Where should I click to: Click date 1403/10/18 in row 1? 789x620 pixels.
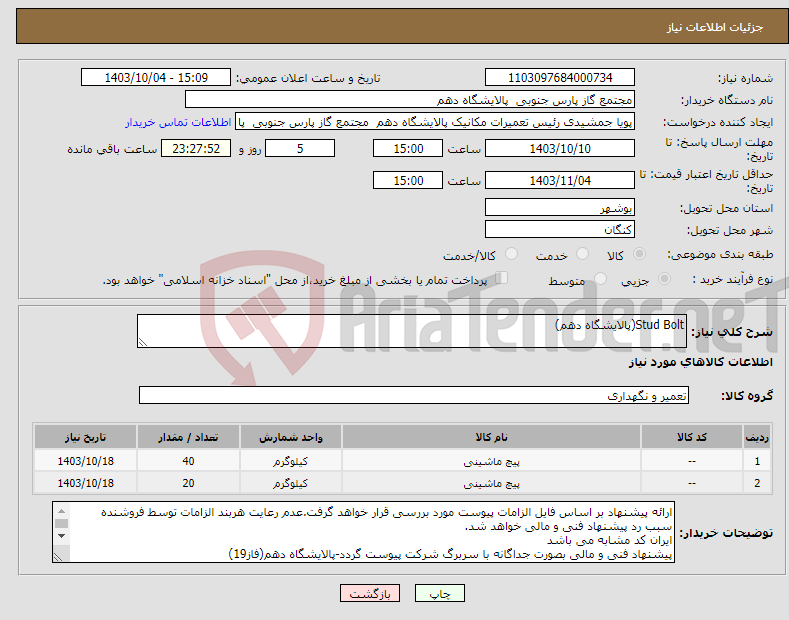[86, 461]
